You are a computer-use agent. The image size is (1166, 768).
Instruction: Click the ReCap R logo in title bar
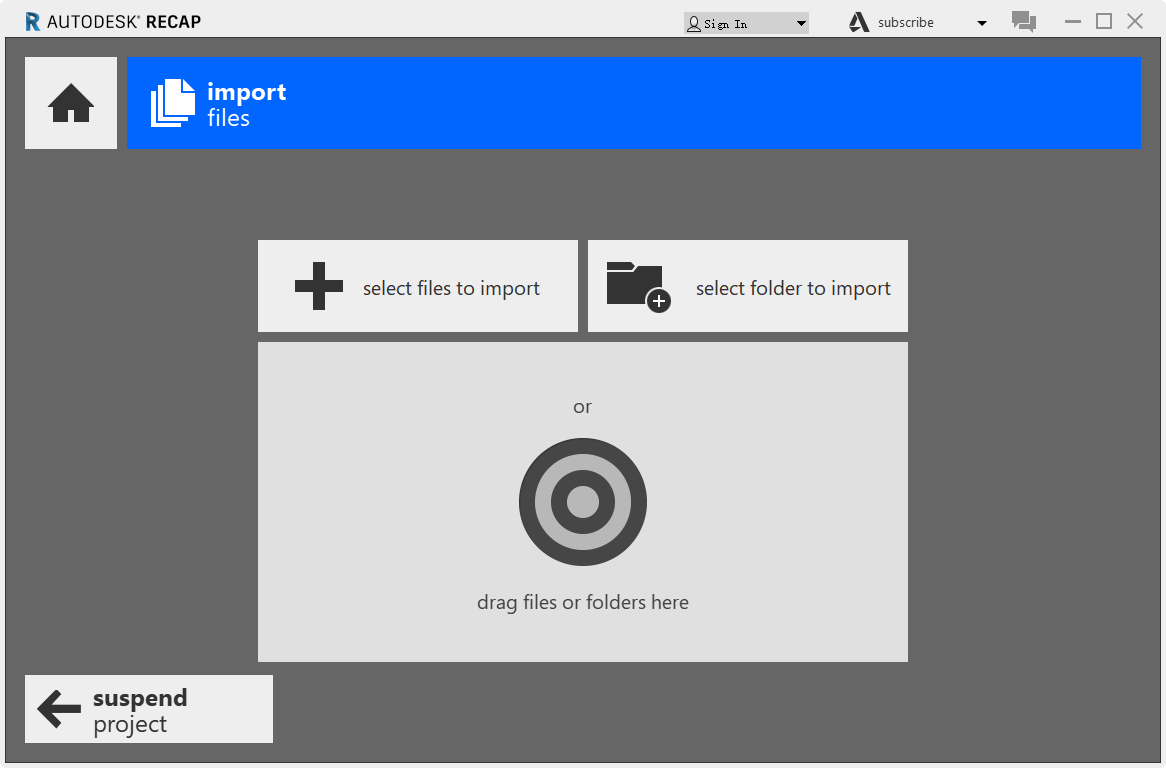33,22
